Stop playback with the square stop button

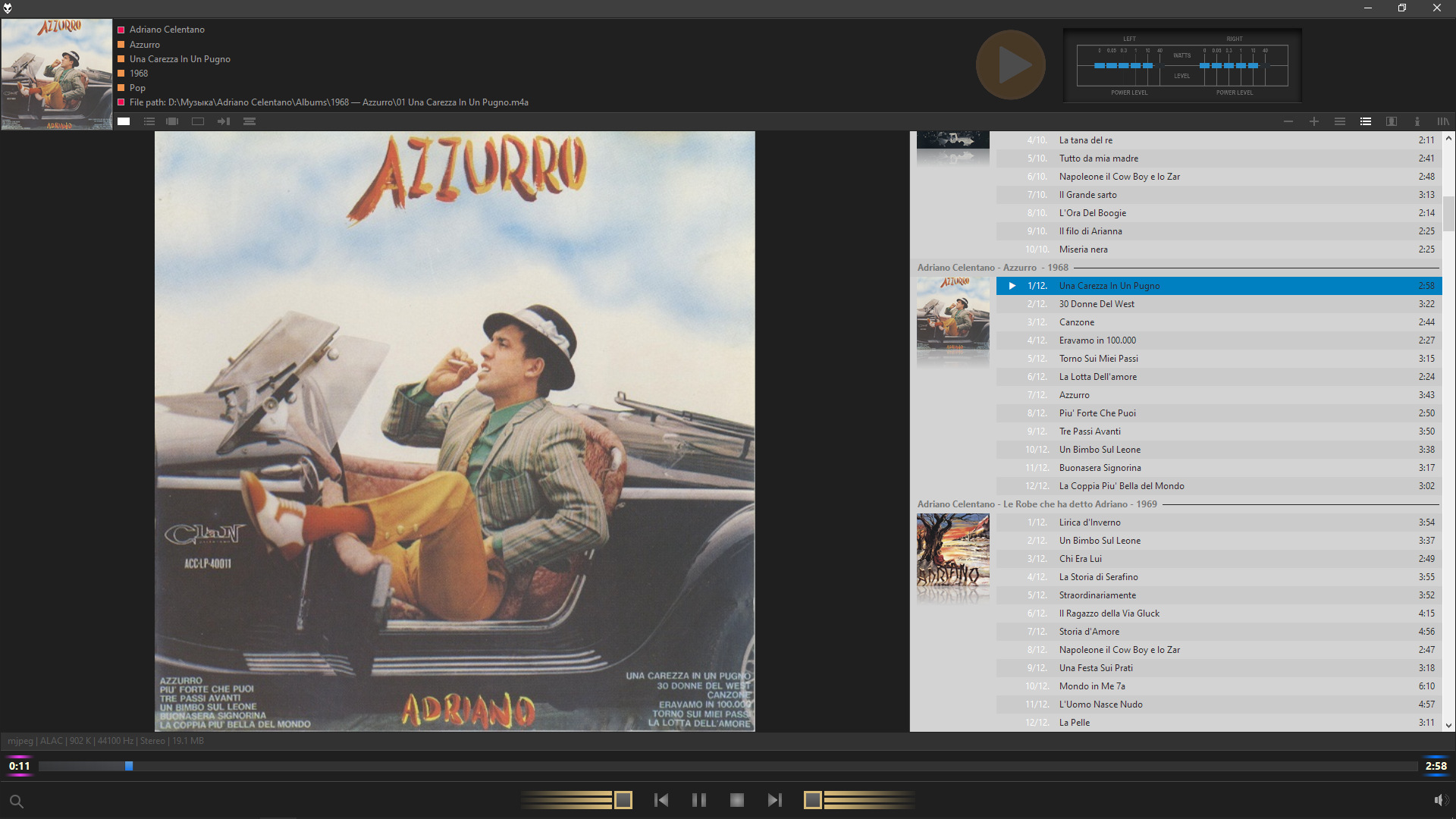tap(736, 800)
